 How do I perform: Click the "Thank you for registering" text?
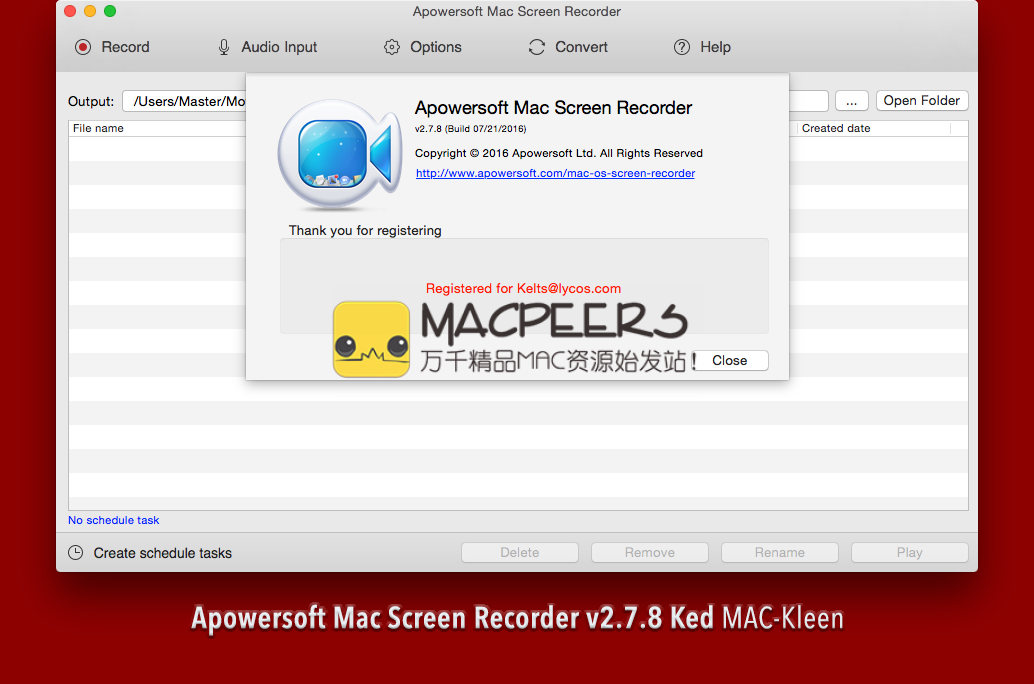365,231
